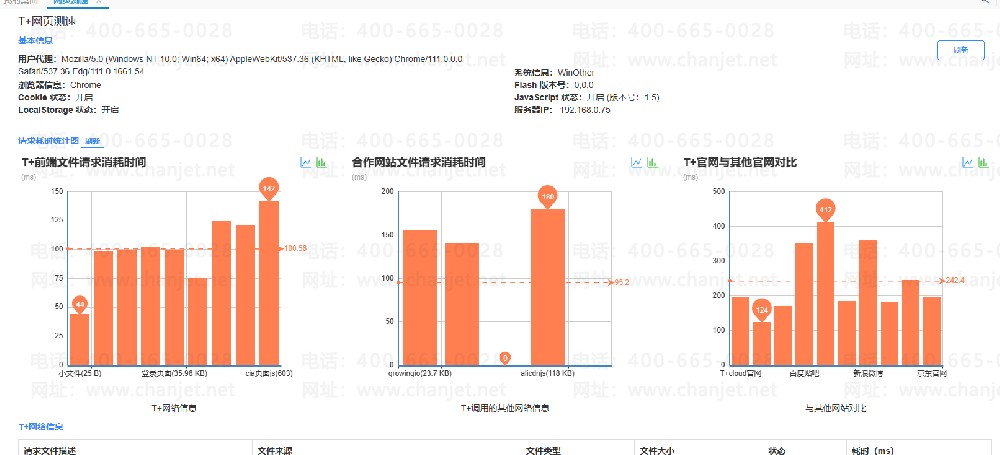Switch official-site comparison chart to line view
Screen dimensions: 1000x455
pos(967,163)
